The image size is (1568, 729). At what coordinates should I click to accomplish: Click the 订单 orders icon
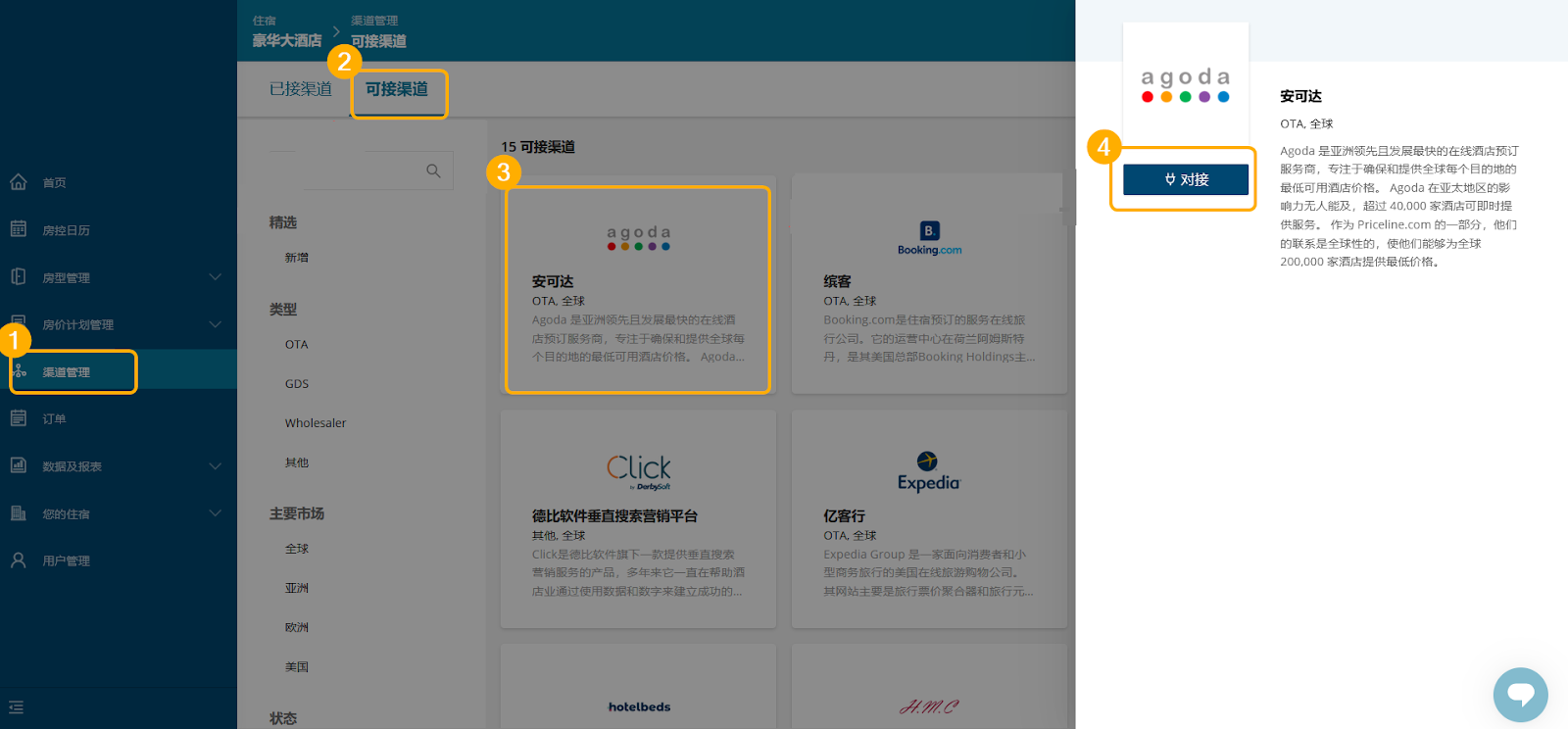point(18,418)
